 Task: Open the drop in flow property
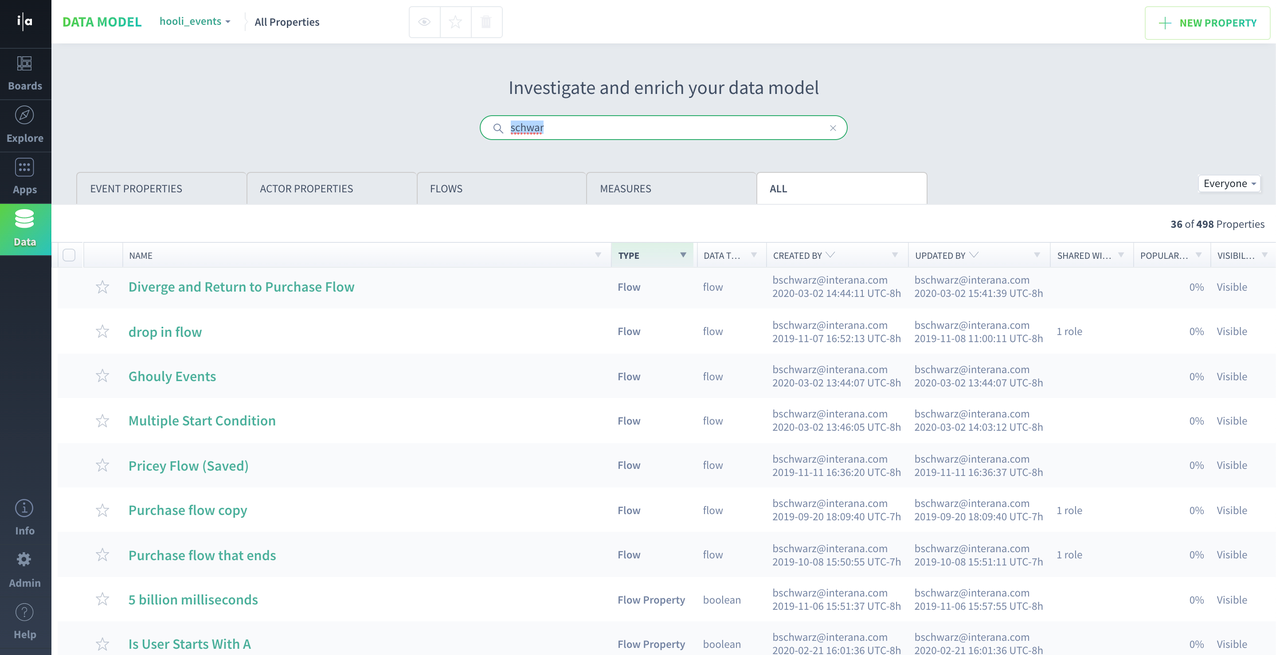165,332
